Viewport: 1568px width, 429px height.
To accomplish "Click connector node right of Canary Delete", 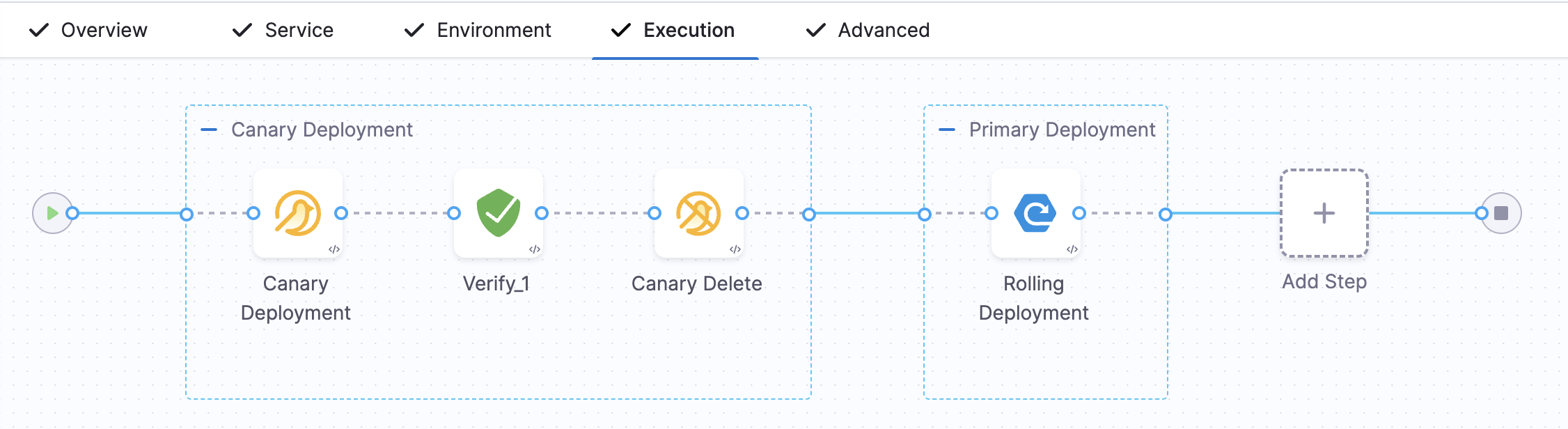I will (x=742, y=213).
